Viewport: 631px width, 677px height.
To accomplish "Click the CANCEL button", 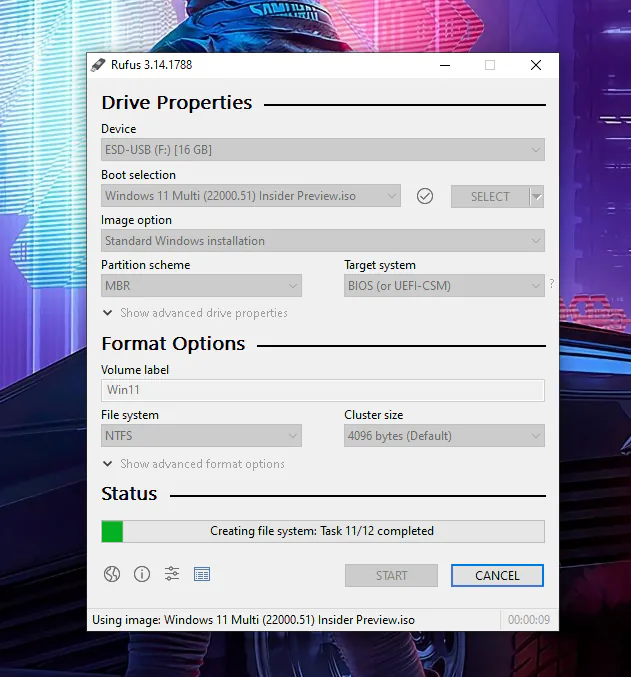I will [497, 576].
